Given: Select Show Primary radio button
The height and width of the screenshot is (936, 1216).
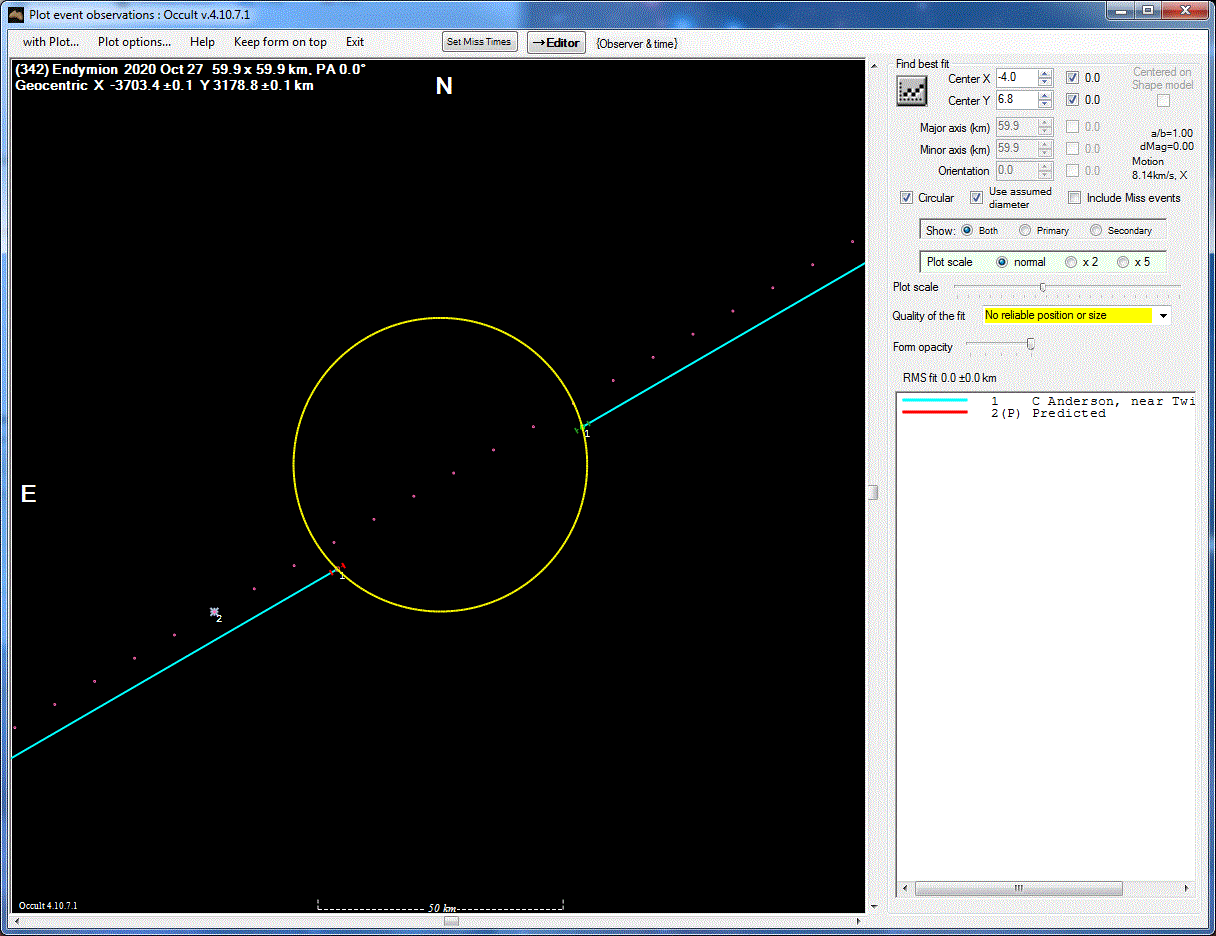Looking at the screenshot, I should pyautogui.click(x=1025, y=230).
